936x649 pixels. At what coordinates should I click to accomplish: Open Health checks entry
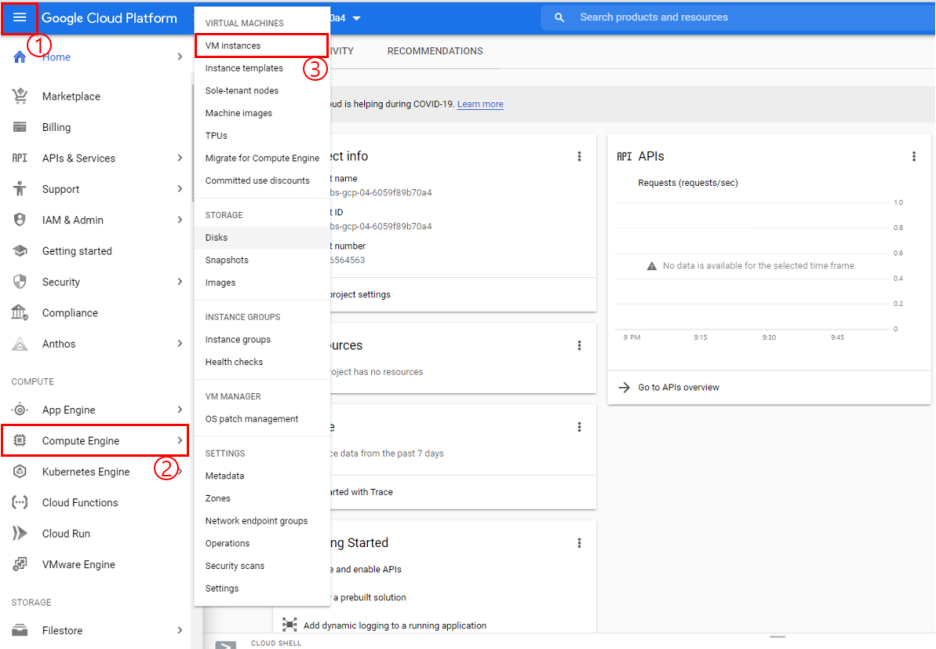(234, 362)
